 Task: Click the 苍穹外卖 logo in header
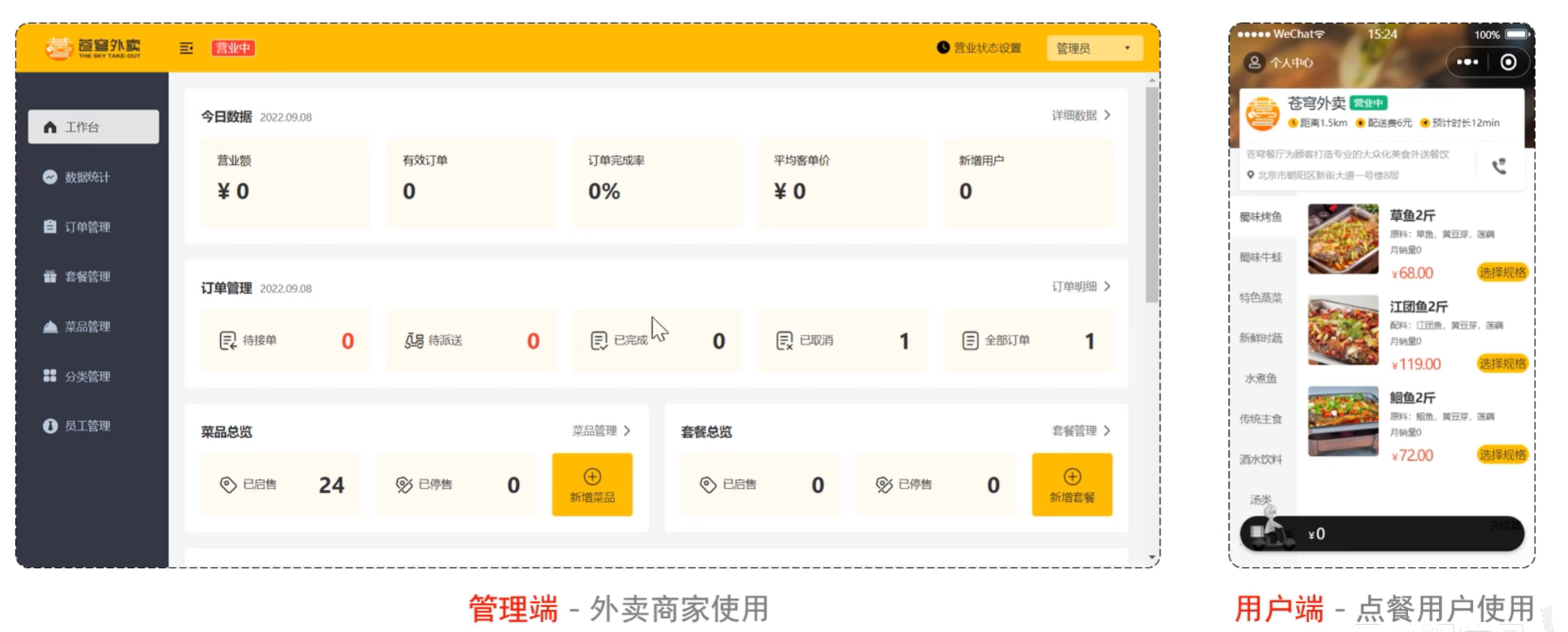pos(93,48)
